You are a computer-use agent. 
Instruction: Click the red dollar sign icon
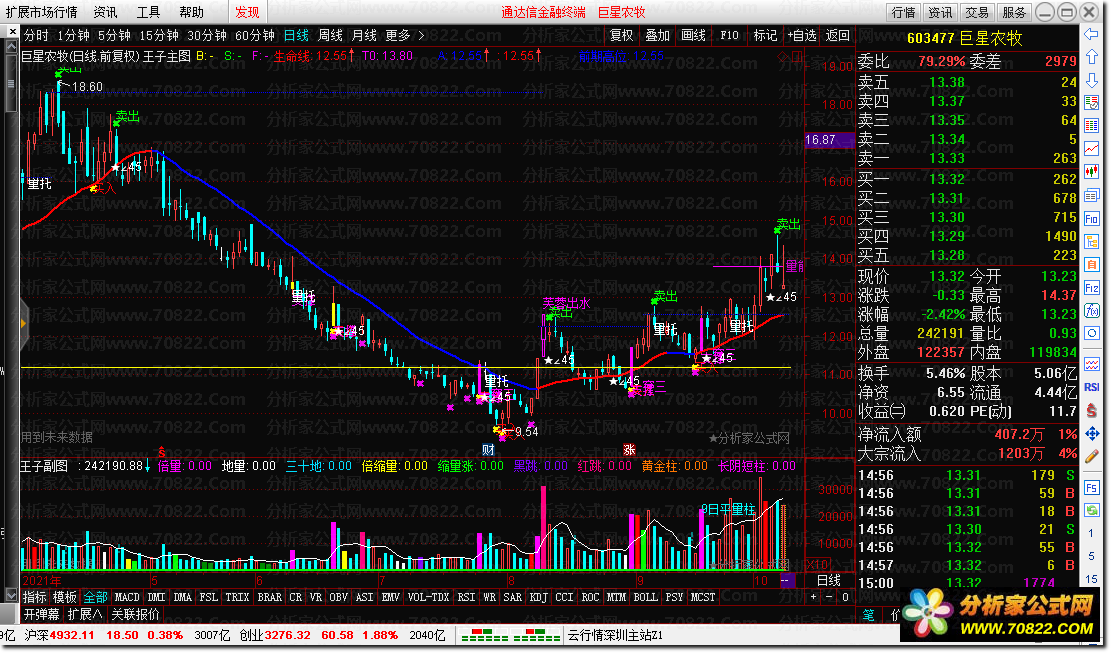coord(1091,411)
